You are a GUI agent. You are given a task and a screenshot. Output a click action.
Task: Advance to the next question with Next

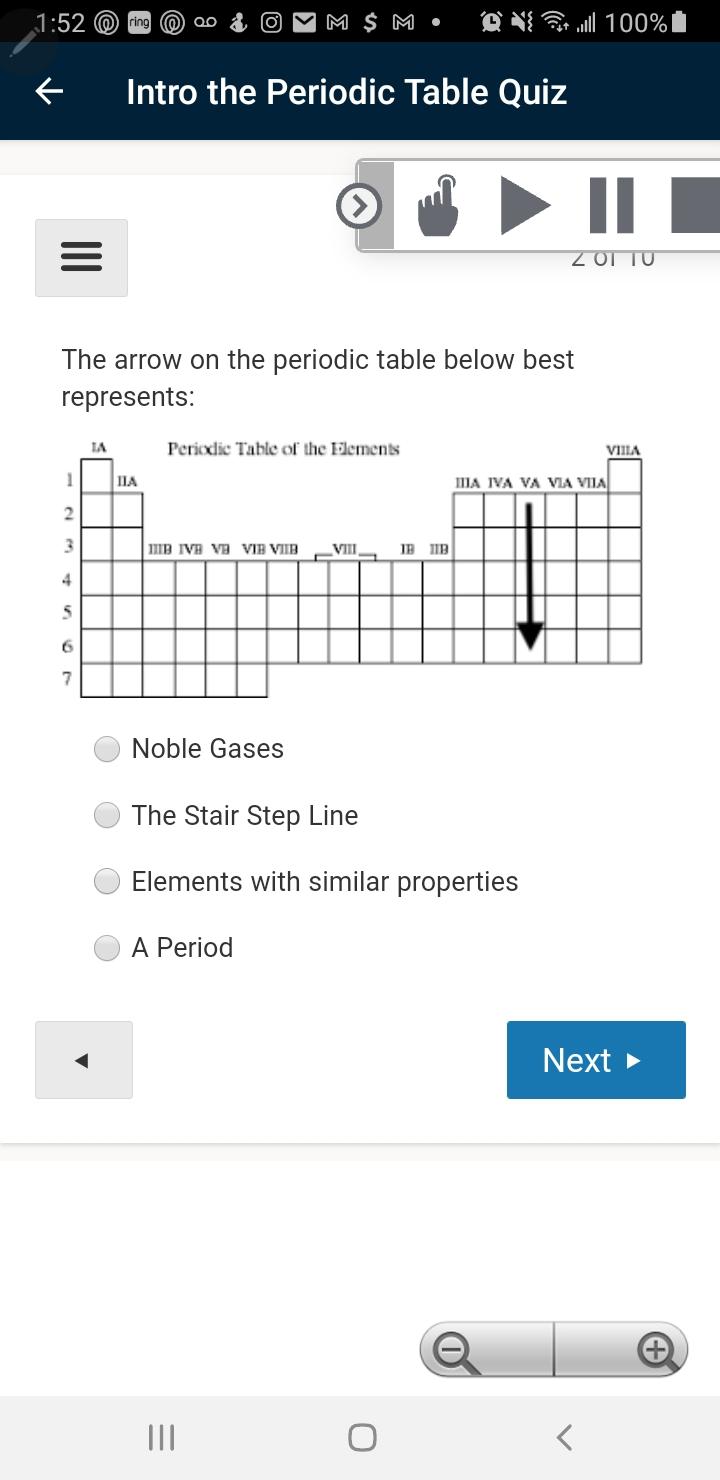(x=596, y=1060)
